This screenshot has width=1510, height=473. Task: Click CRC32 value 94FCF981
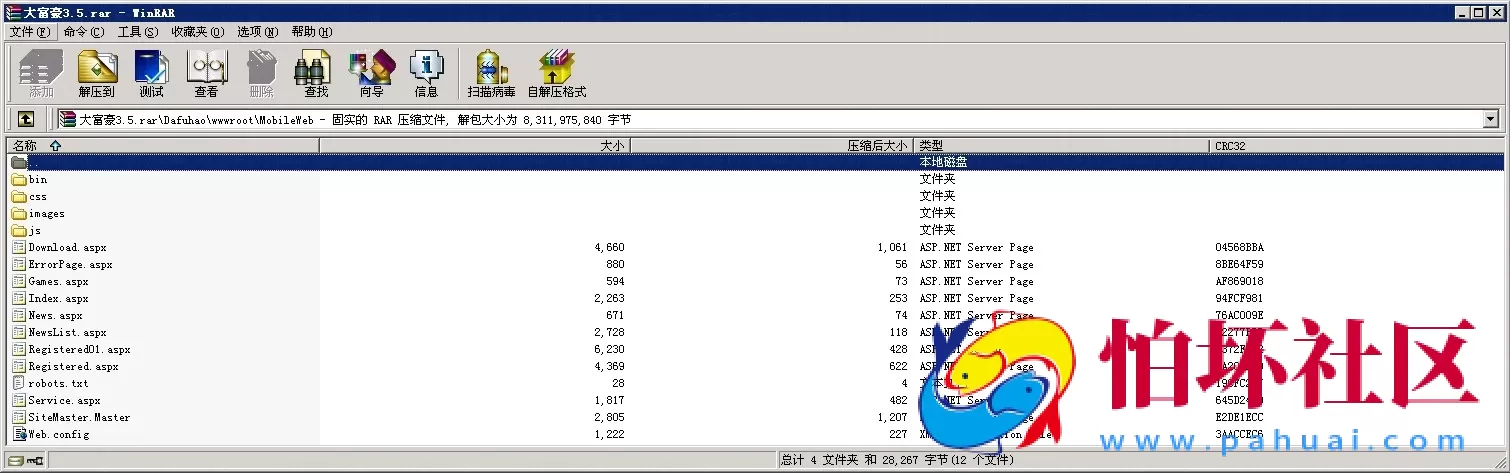pyautogui.click(x=1239, y=299)
